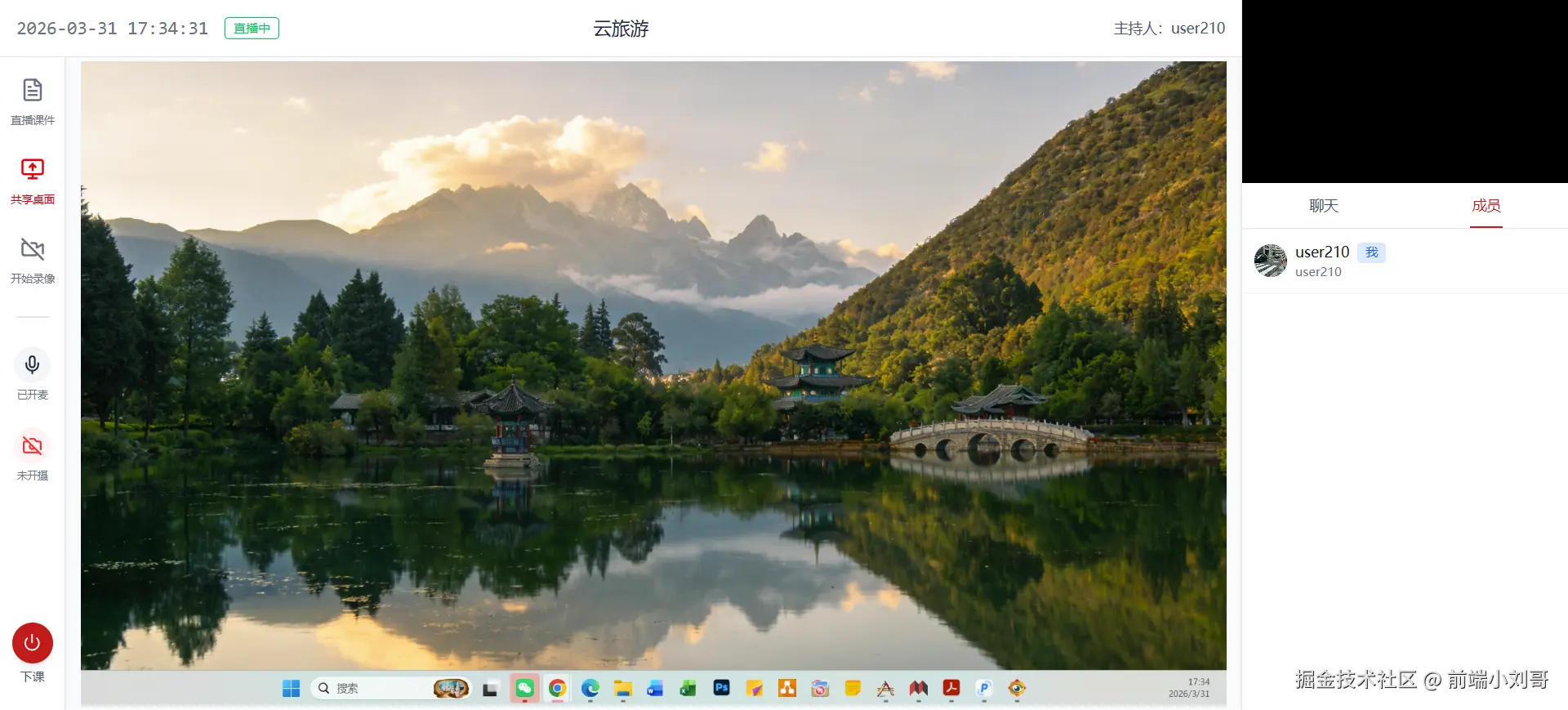1568x710 pixels.
Task: Open the red Adobe Acrobat taskbar icon
Action: (951, 689)
